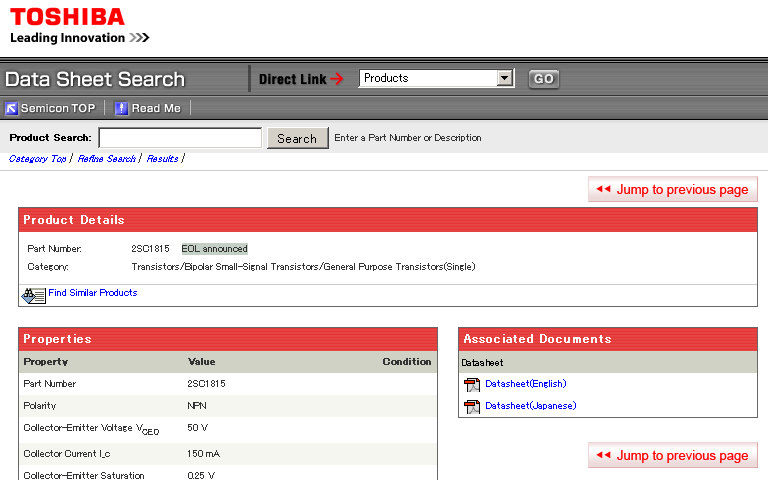
Task: Open Find Similar Products link
Action: pyautogui.click(x=93, y=293)
